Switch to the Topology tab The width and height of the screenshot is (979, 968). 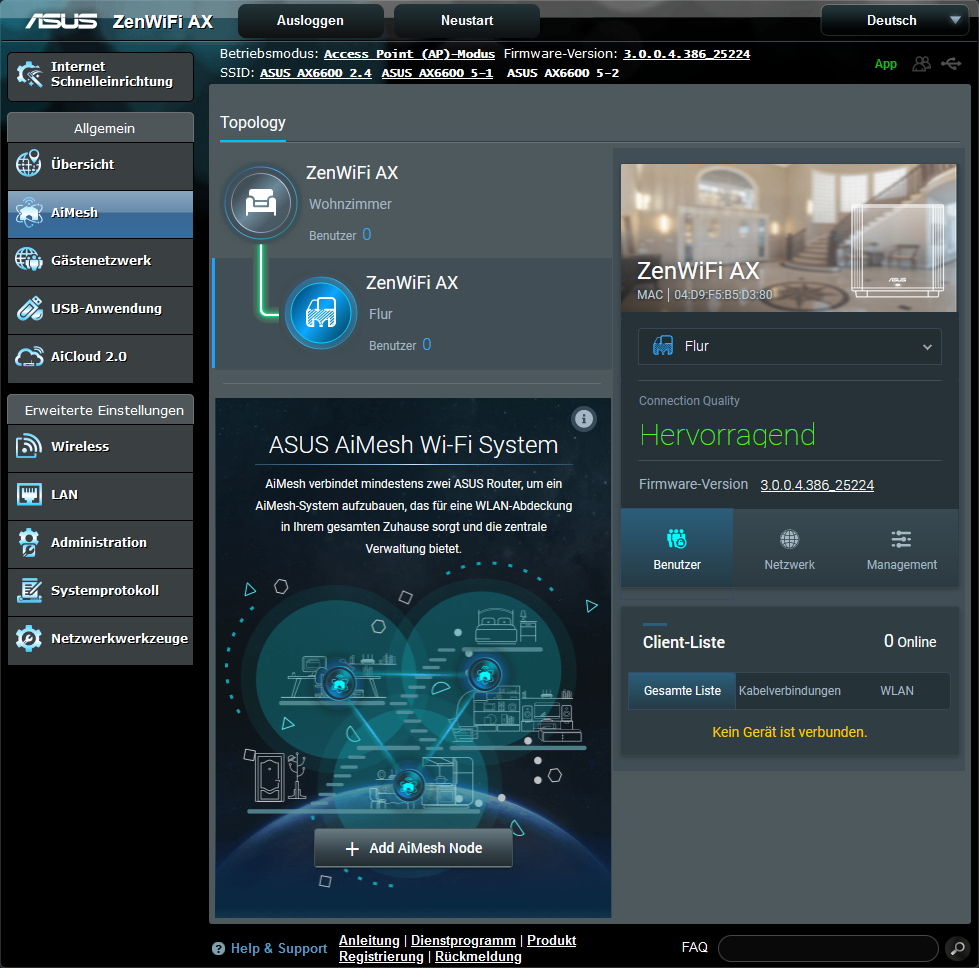(x=252, y=122)
